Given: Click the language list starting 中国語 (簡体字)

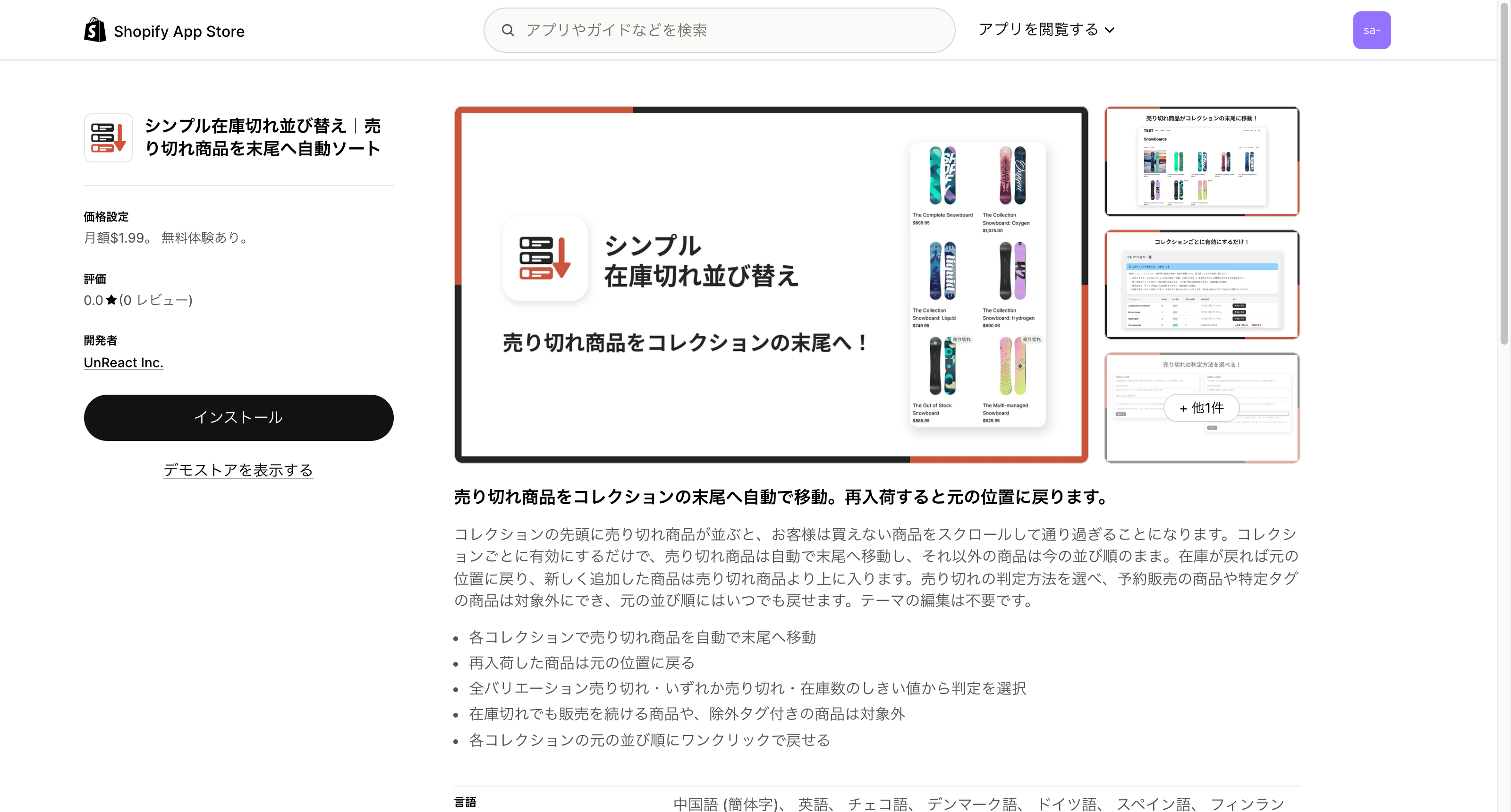Looking at the screenshot, I should 978,804.
